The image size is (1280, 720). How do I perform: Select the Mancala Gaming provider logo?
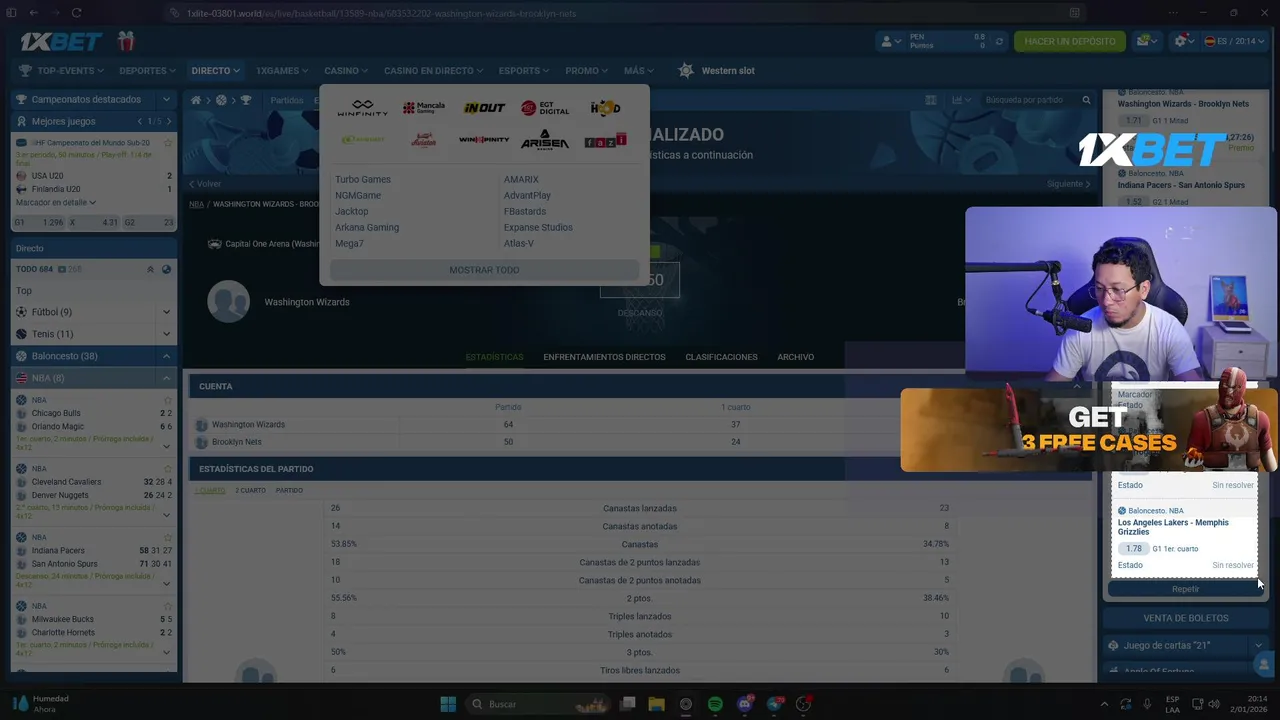[424, 107]
